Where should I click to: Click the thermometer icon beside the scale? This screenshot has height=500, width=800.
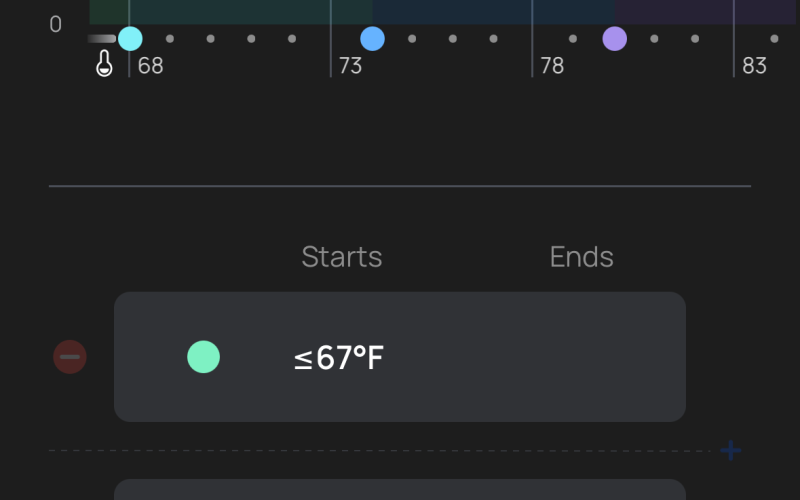coord(104,63)
